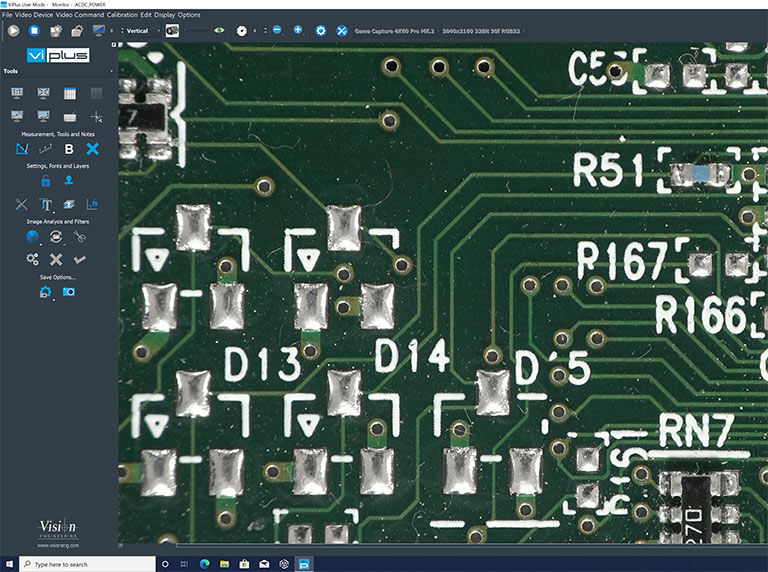Open the text font T tool dropdown
Screen dimensions: 768x572
tap(45, 205)
